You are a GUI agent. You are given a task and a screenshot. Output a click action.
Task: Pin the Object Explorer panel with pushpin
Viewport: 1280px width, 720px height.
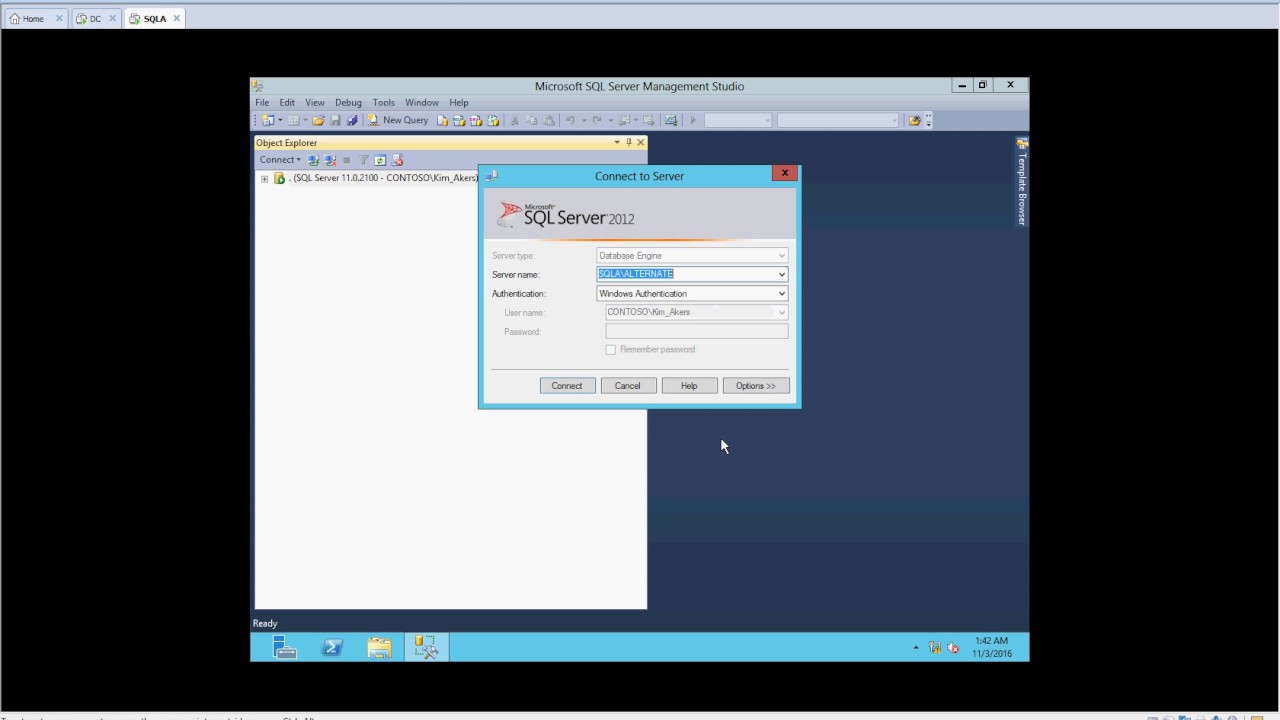tap(629, 142)
